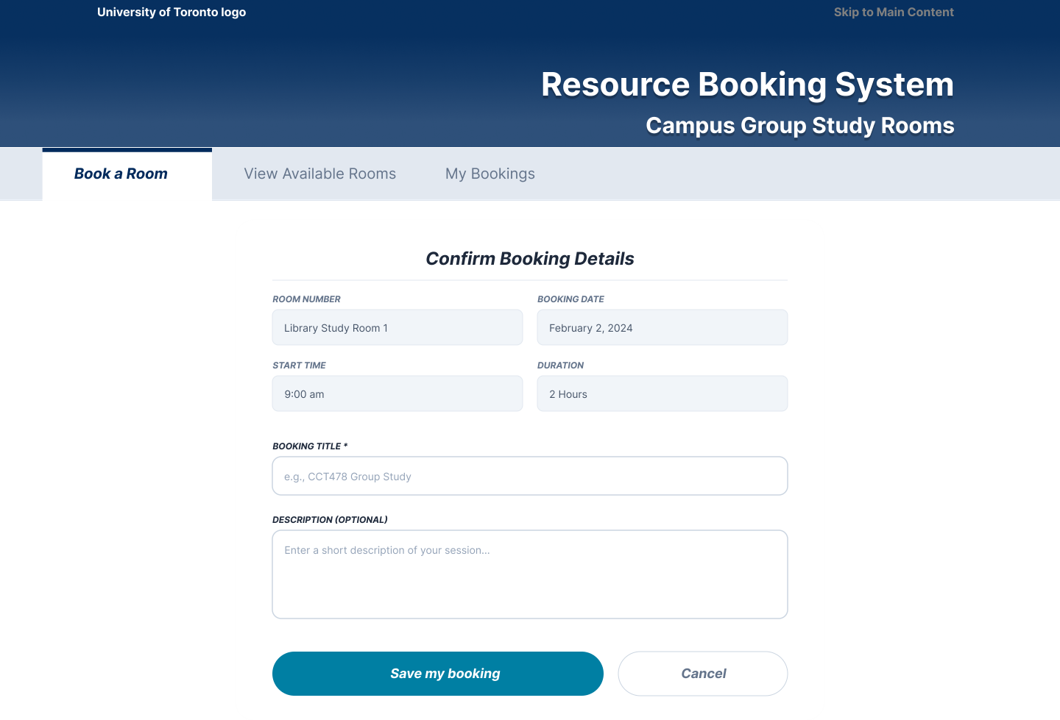Click the Start Time field showing 9:00 am
The width and height of the screenshot is (1060, 720).
[397, 394]
